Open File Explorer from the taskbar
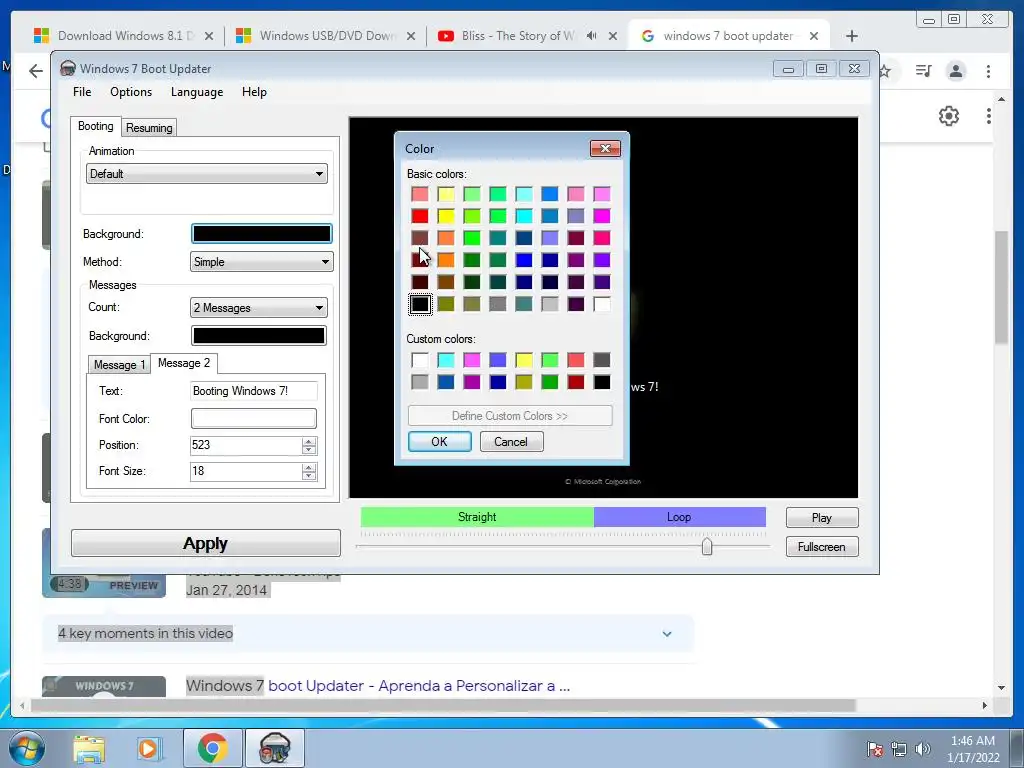This screenshot has height=768, width=1024. click(89, 748)
